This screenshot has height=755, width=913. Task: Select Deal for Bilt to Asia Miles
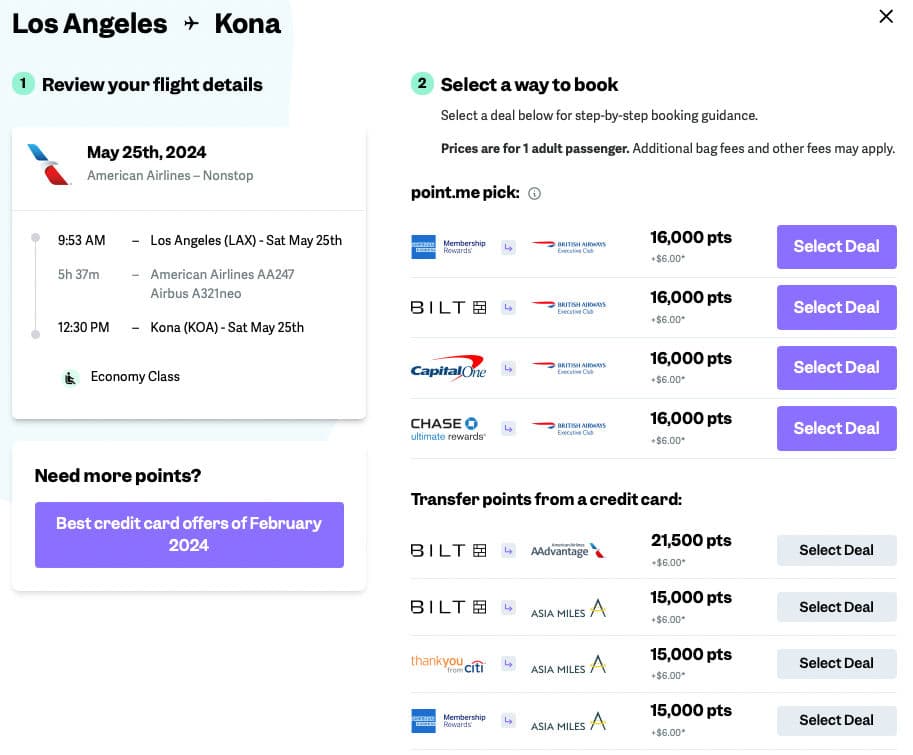(x=836, y=607)
